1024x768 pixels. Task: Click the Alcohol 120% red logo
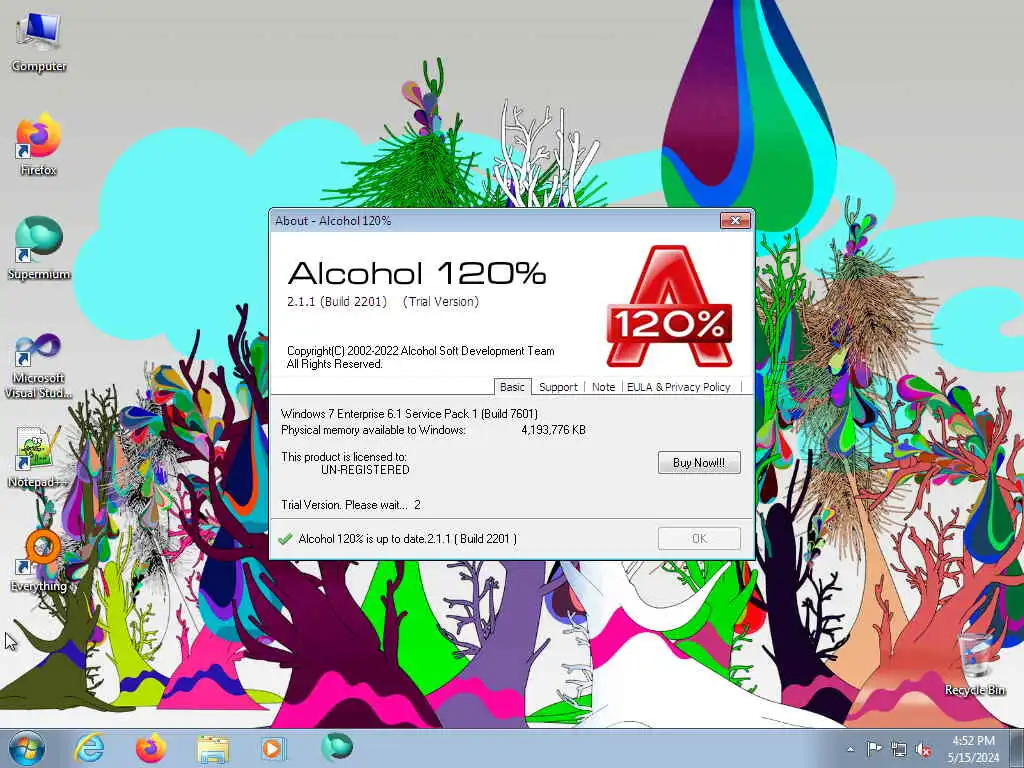coord(669,306)
